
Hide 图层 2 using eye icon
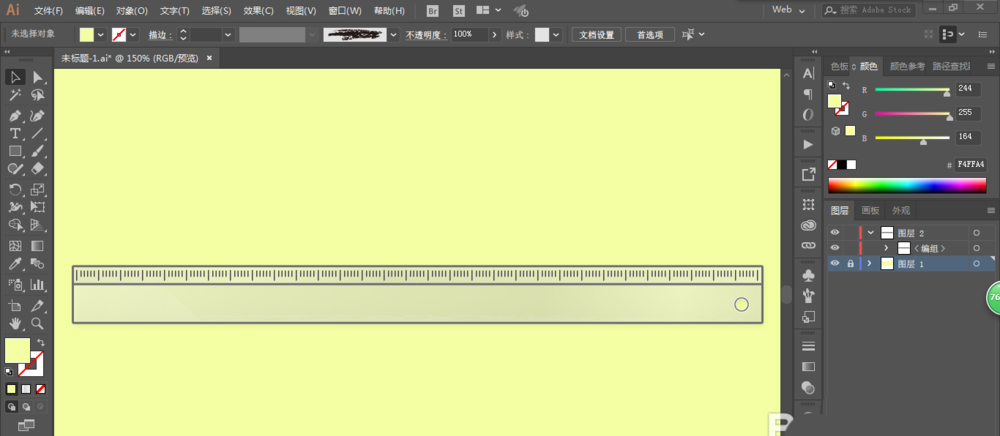(x=835, y=233)
